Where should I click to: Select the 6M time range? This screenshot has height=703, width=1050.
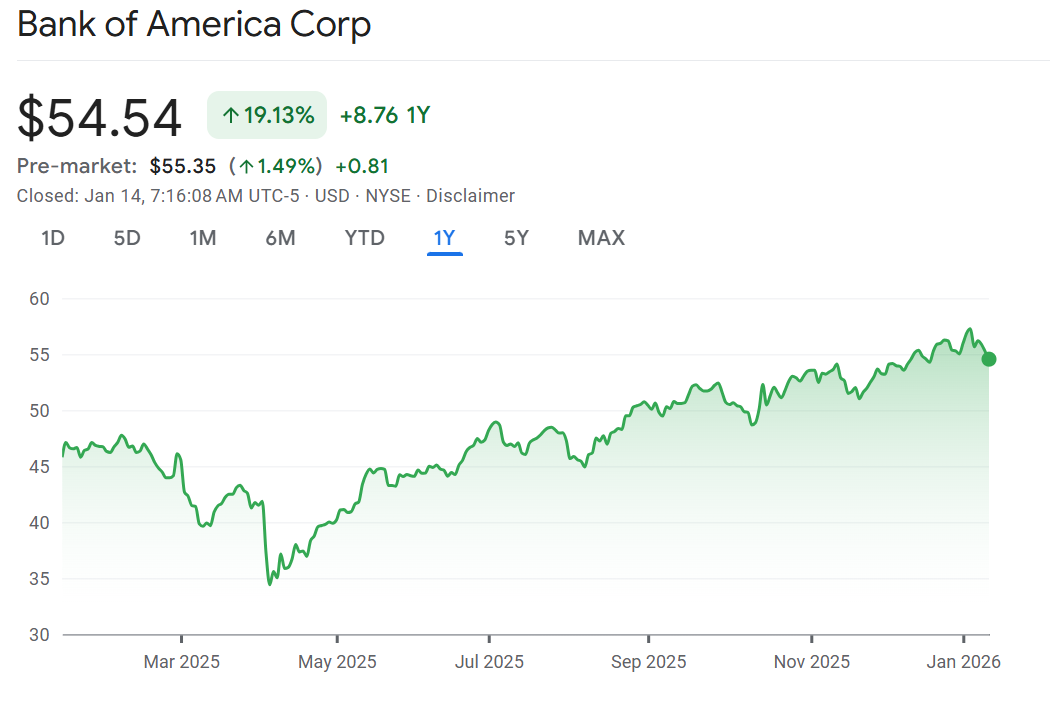(281, 238)
